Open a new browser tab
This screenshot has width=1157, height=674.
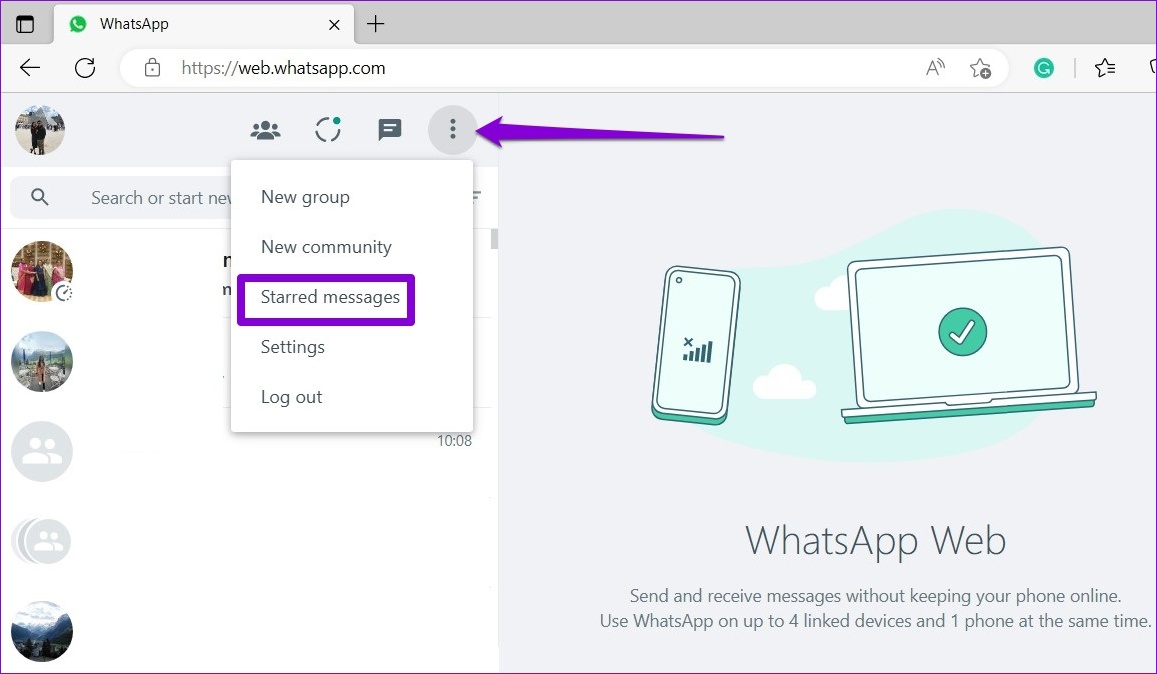(x=376, y=24)
